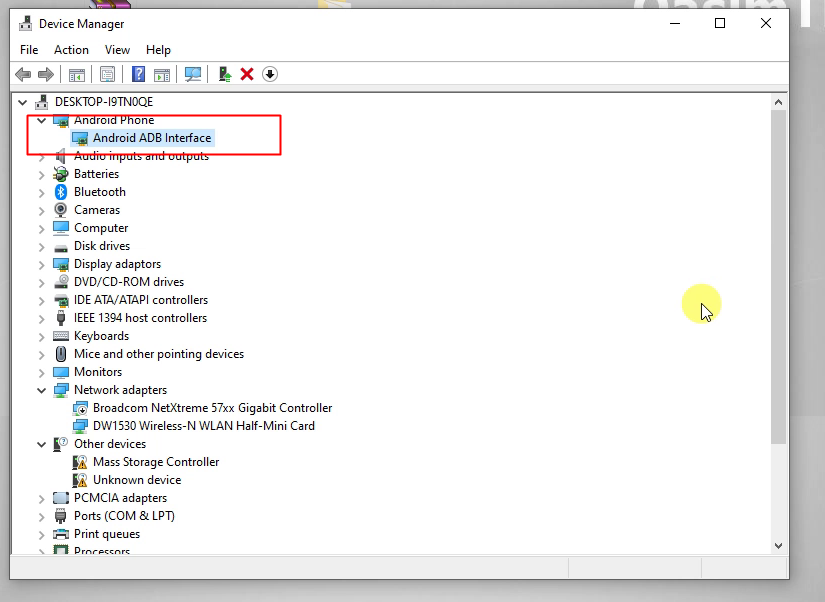This screenshot has width=825, height=602.
Task: Click the Keyboards category icon
Action: coord(61,336)
